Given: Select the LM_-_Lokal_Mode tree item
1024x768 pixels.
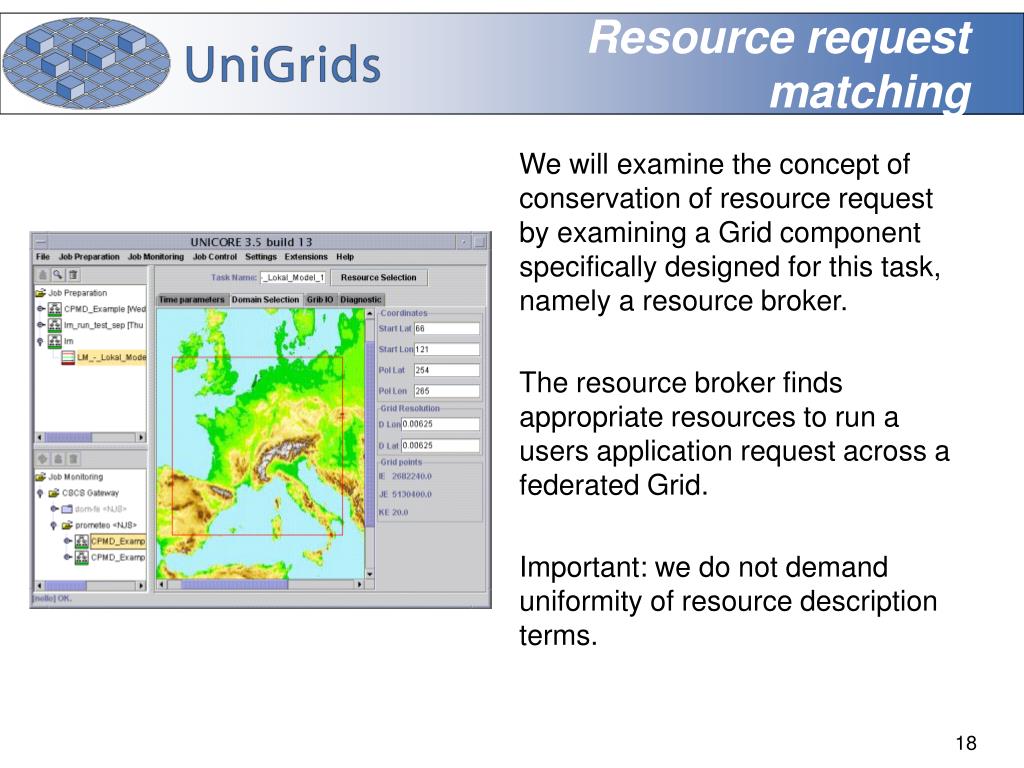Looking at the screenshot, I should tap(111, 357).
